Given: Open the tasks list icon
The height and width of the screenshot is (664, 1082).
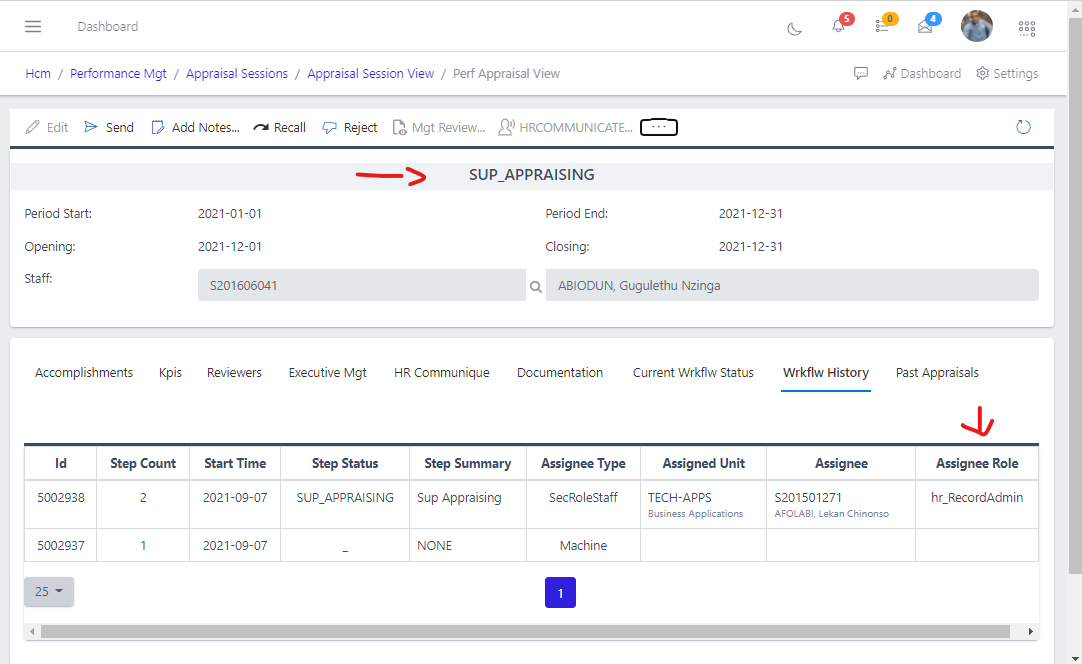Looking at the screenshot, I should [882, 27].
